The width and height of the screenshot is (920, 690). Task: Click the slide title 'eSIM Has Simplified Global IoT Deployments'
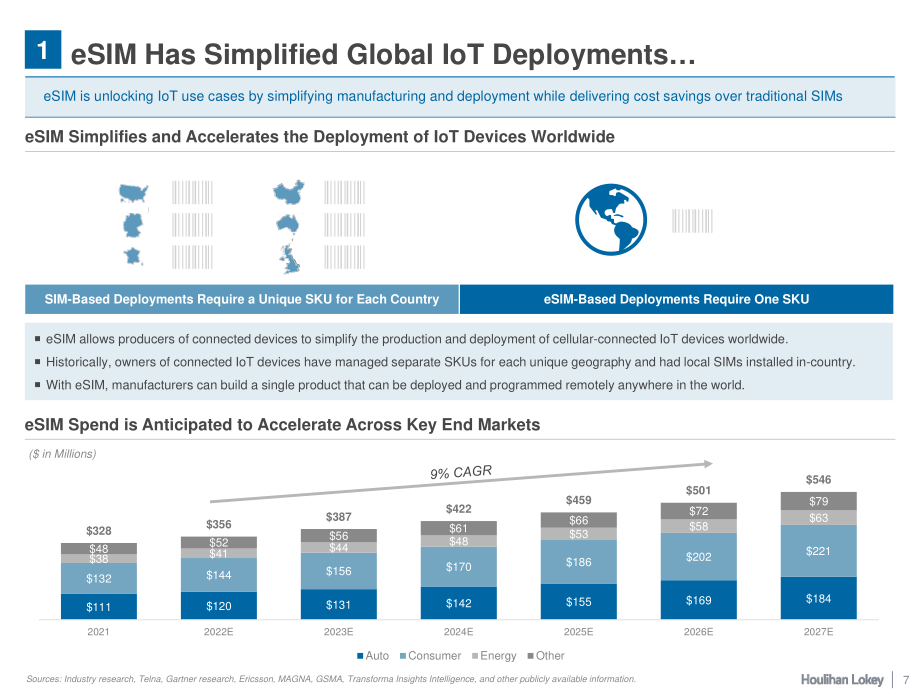tap(383, 55)
